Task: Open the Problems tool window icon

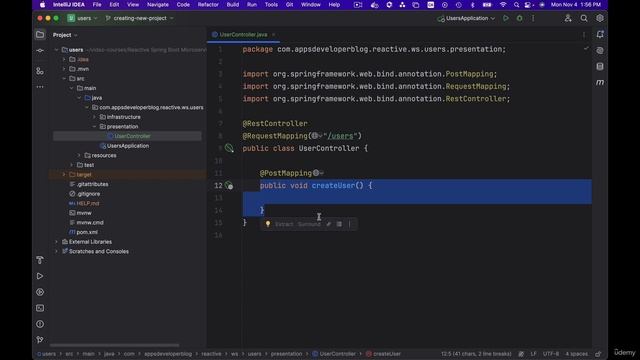Action: [40, 324]
